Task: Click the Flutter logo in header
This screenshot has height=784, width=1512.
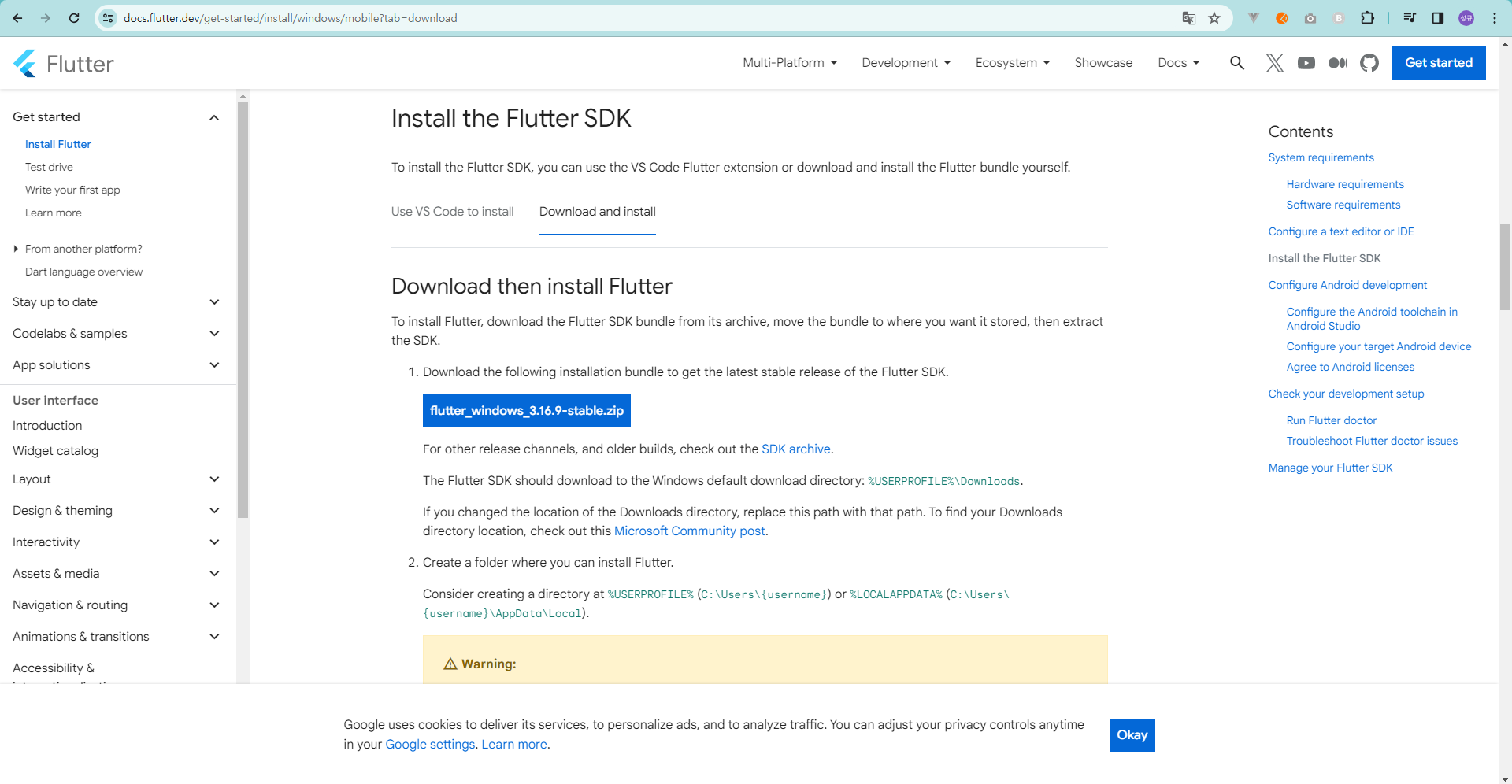Action: click(x=63, y=64)
